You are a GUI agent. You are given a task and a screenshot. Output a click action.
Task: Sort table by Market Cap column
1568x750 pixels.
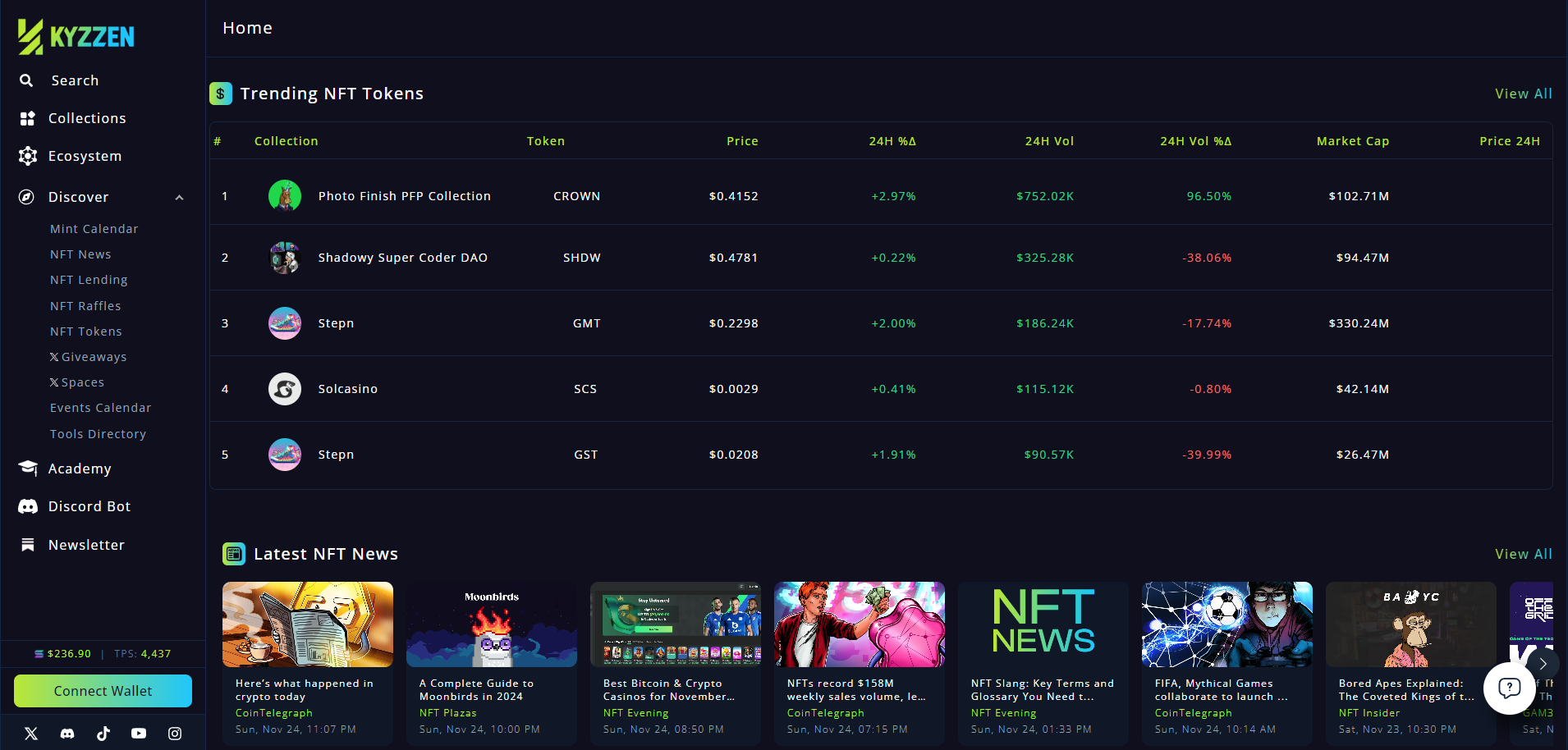tap(1352, 141)
